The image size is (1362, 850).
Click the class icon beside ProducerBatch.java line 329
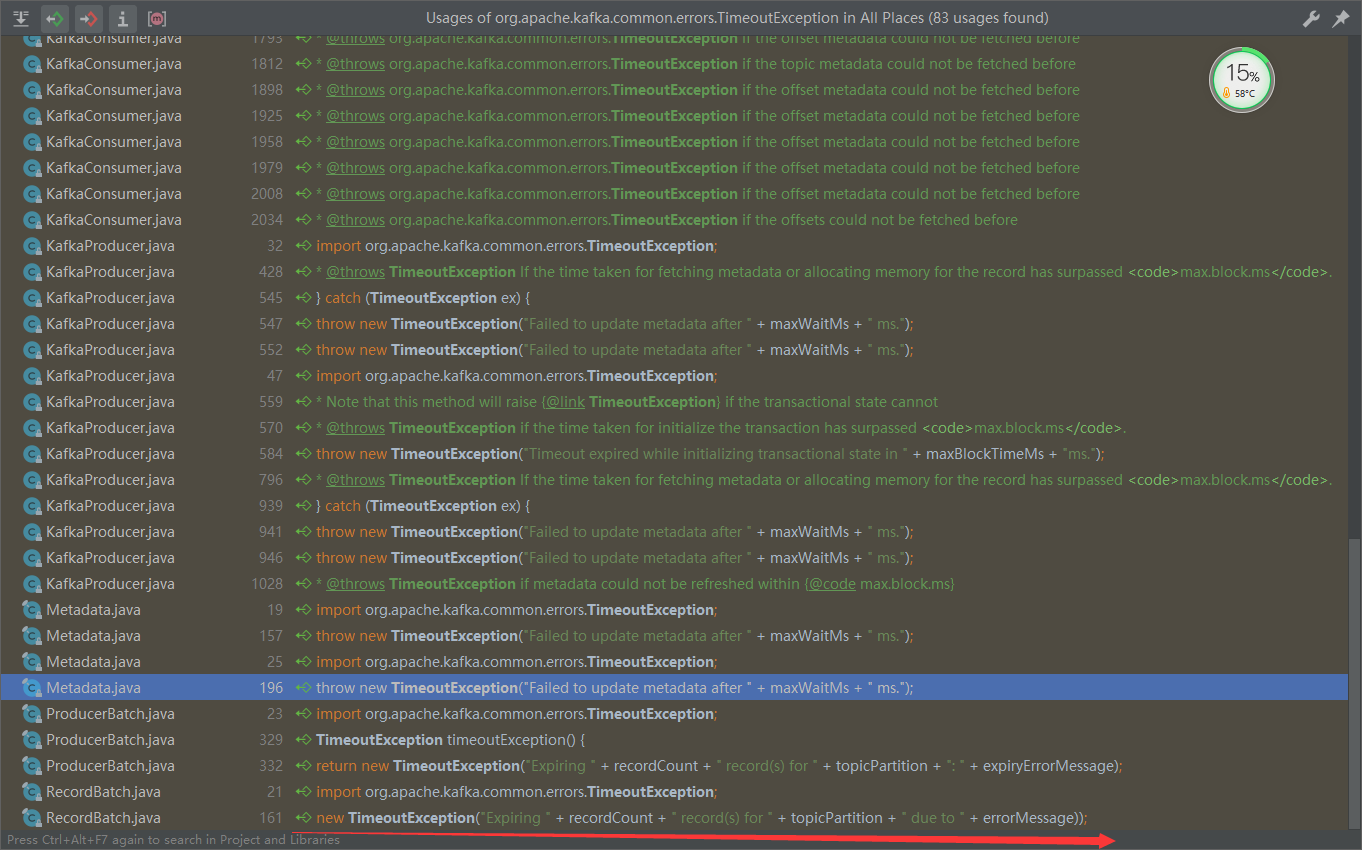click(31, 740)
